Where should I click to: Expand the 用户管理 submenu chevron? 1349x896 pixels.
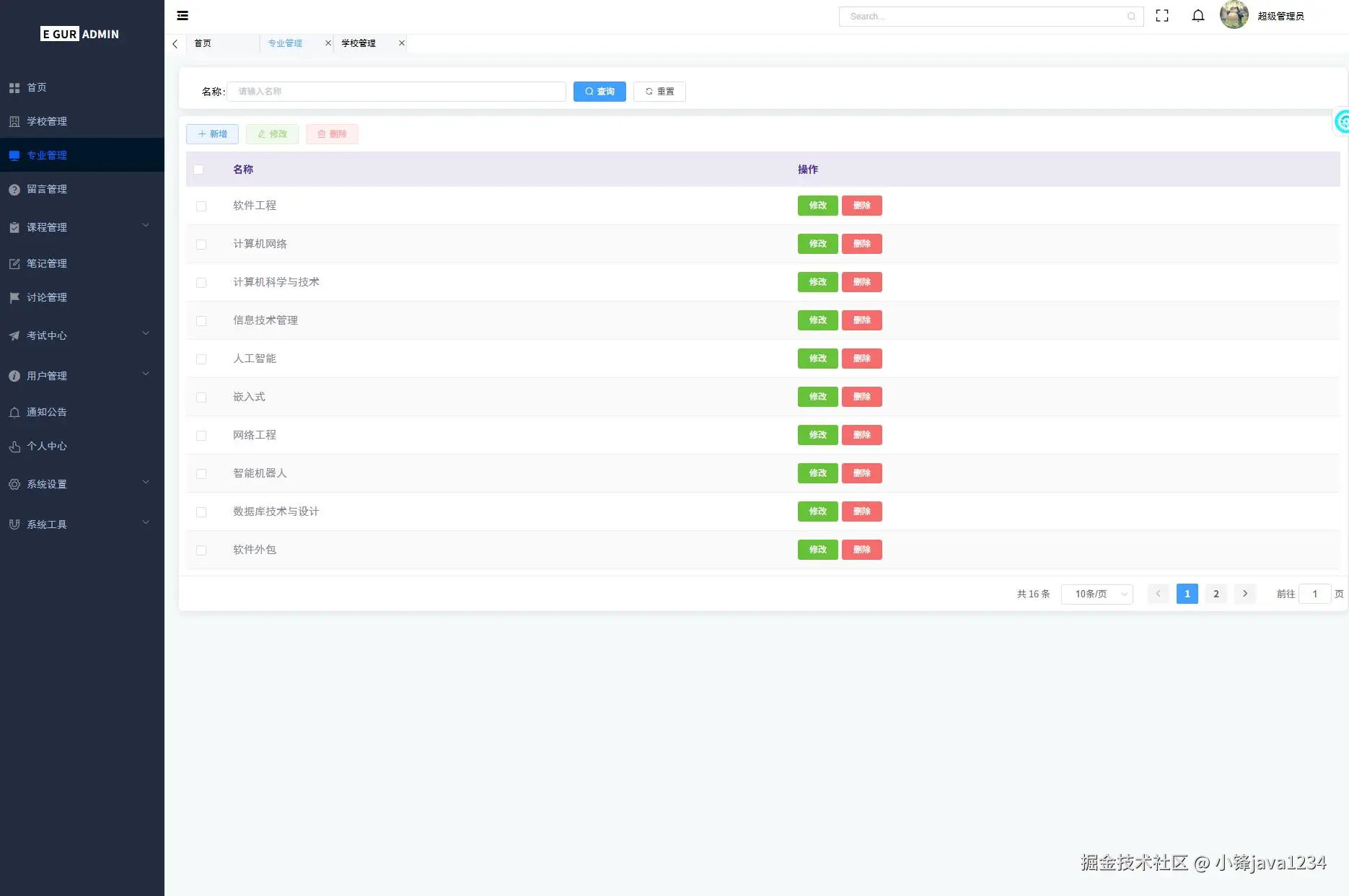coord(146,374)
